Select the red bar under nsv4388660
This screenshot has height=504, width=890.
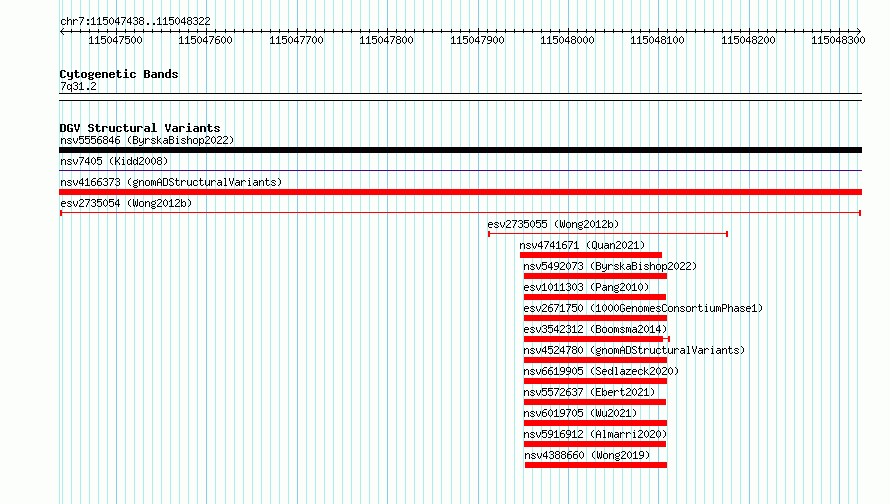pyautogui.click(x=596, y=465)
